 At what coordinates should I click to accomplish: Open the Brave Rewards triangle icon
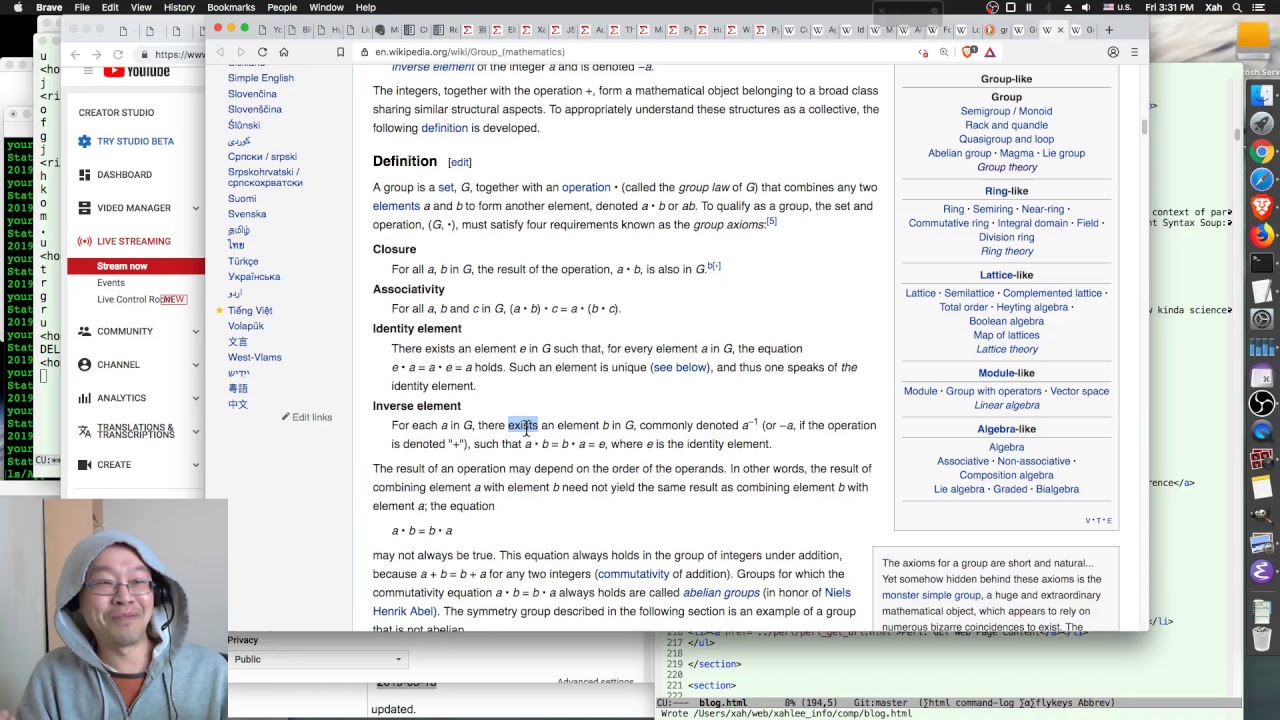[989, 52]
